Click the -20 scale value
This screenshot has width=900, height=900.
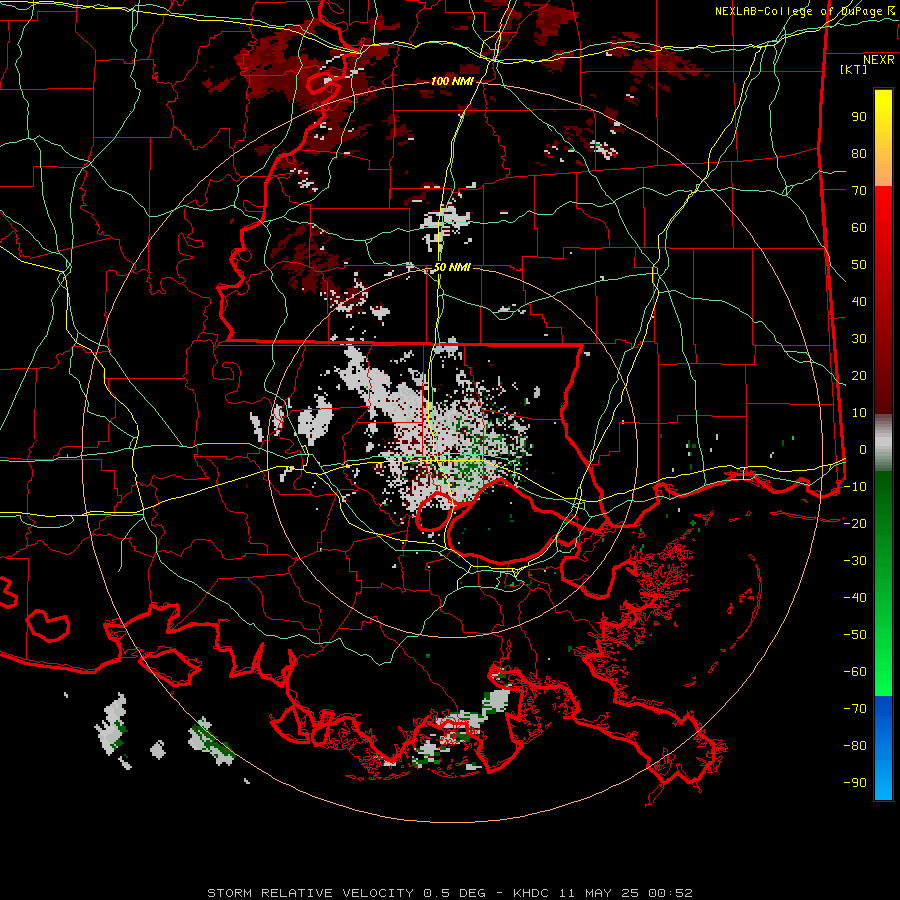coord(855,523)
